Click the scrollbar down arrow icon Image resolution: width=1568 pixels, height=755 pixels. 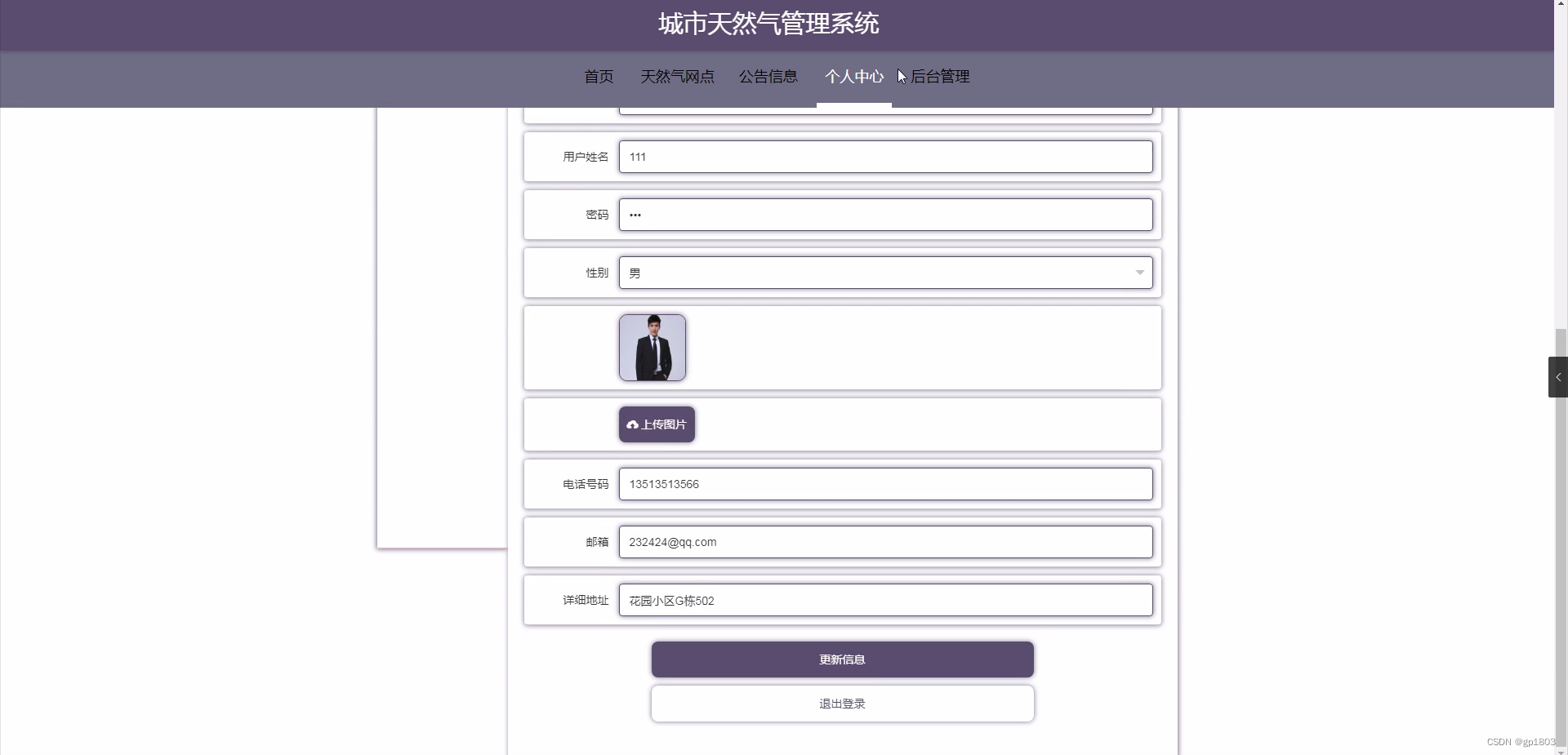(1562, 750)
